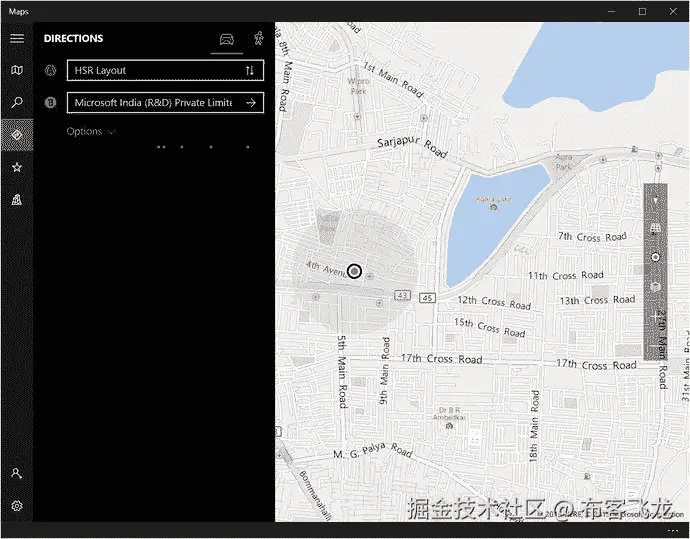Screen dimensions: 690x539
Task: Open the account profile icon
Action: tap(17, 473)
